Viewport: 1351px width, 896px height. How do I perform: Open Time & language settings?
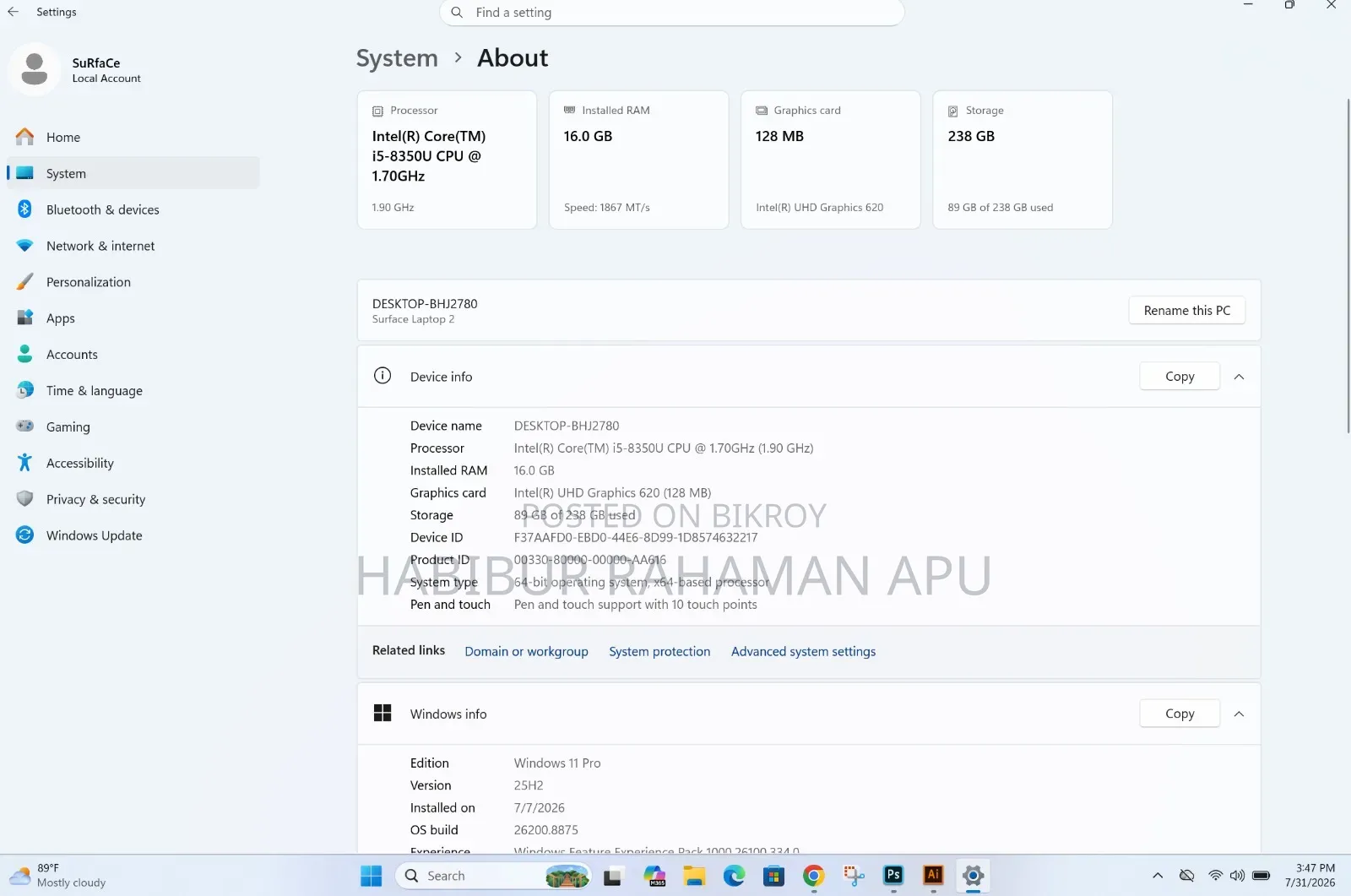133,391
